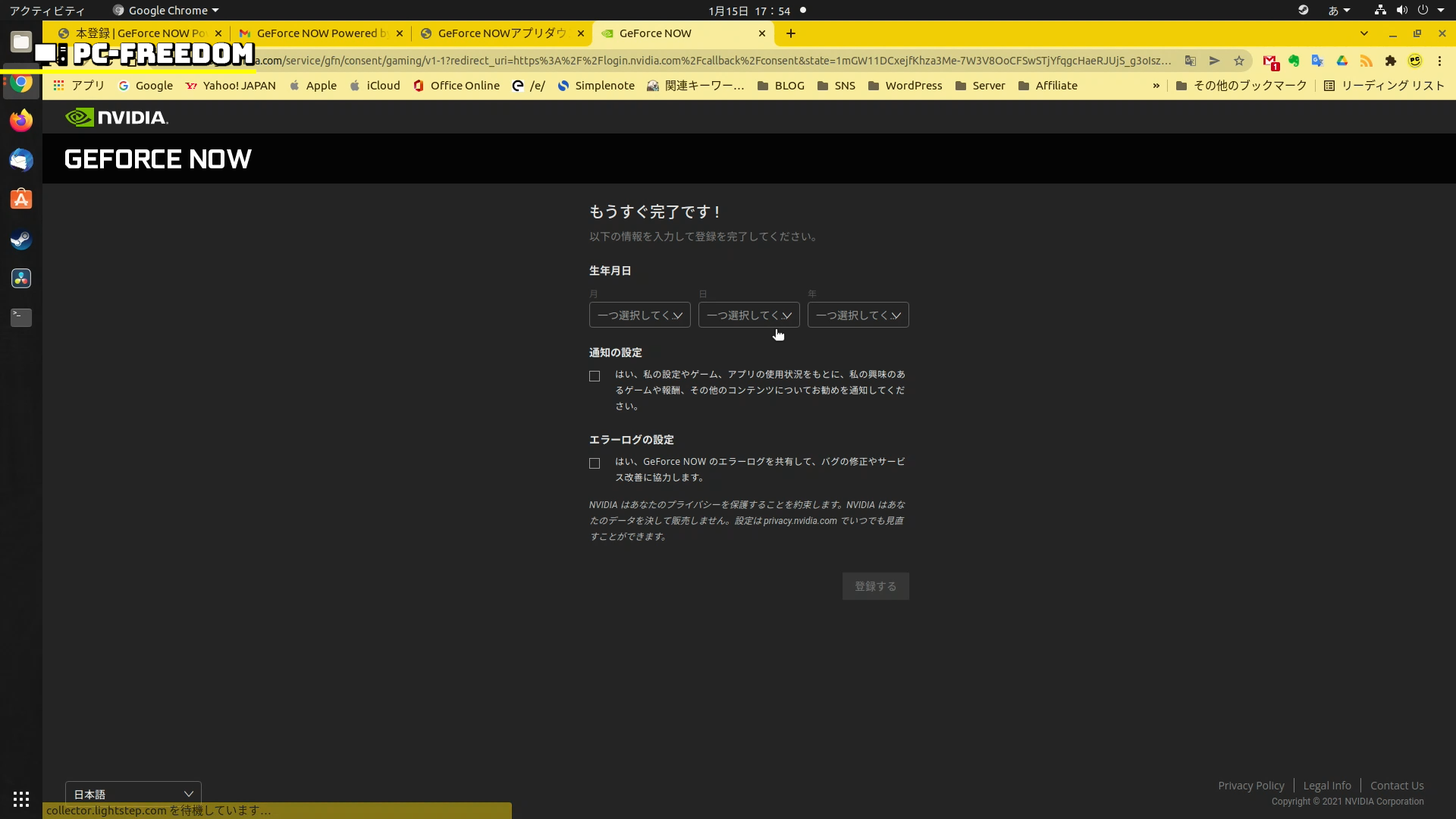Check the error log sharing checkbox
This screenshot has width=1456, height=819.
coord(595,463)
